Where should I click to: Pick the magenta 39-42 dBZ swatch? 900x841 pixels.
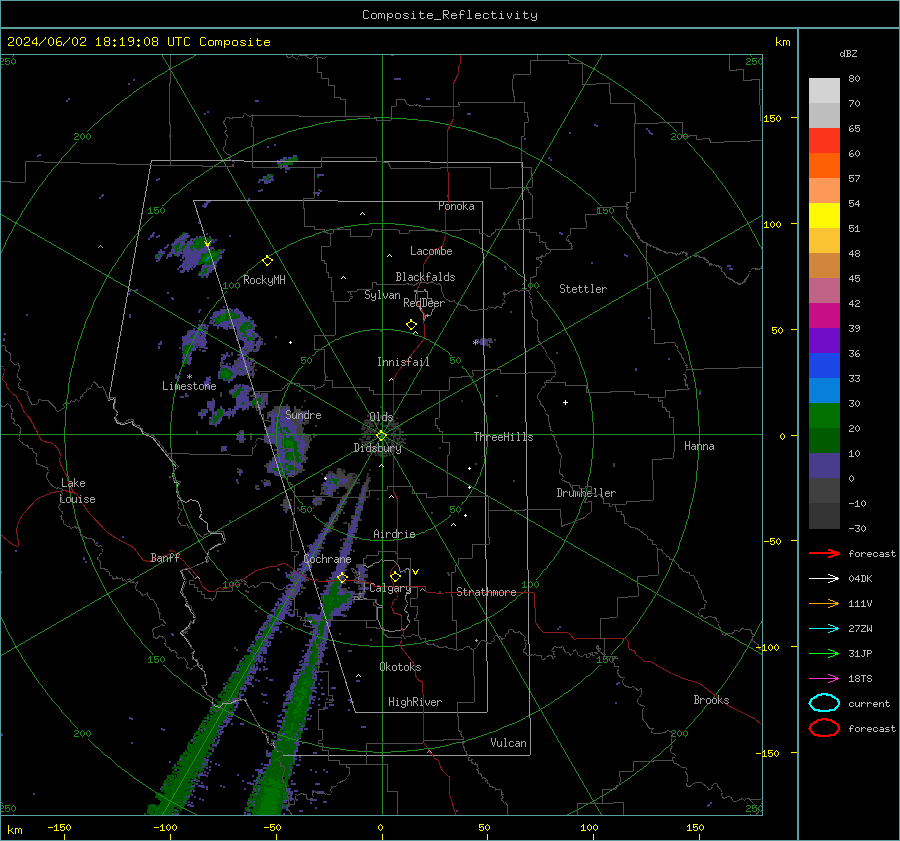click(824, 316)
